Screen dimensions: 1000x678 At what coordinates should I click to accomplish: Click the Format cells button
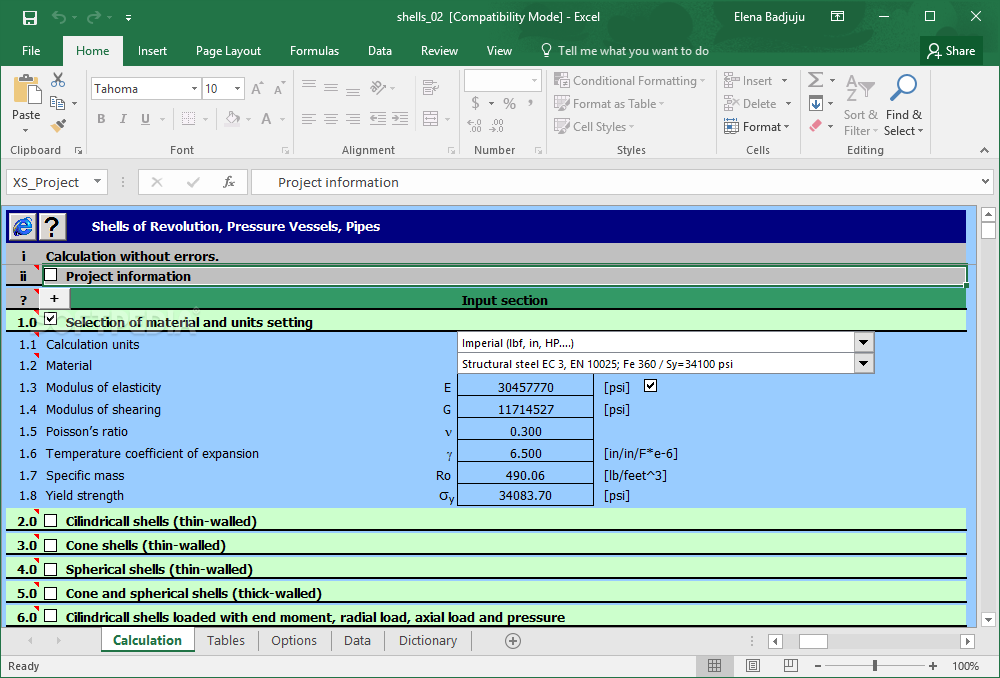[x=757, y=126]
